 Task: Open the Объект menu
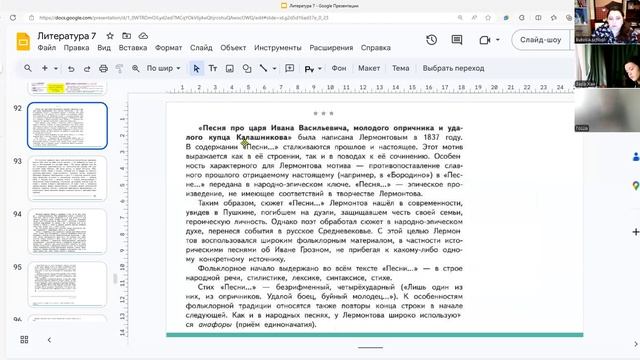coord(233,48)
